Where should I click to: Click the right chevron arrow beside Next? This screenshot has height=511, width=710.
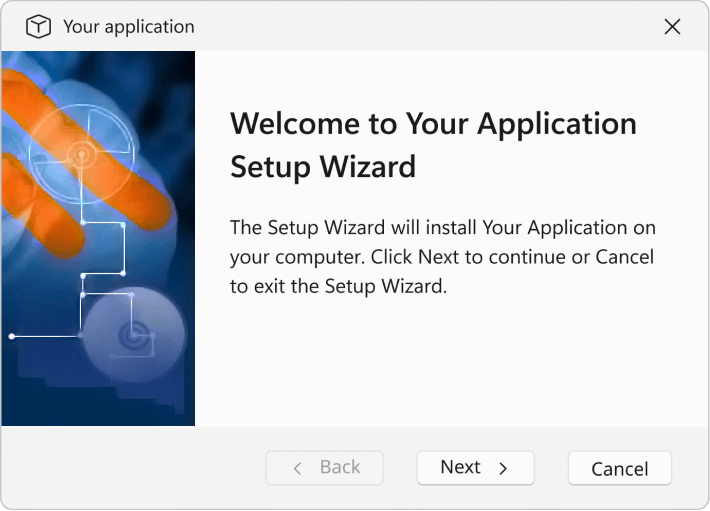[x=503, y=468]
